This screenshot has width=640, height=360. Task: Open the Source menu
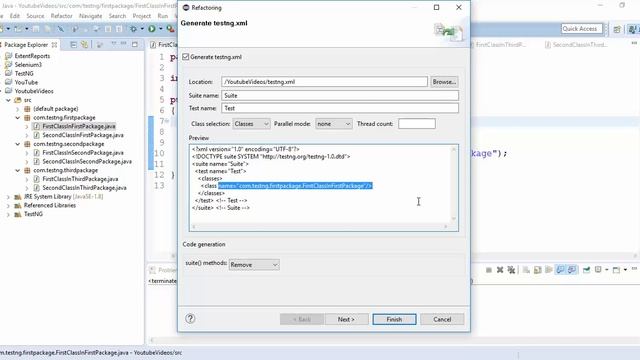click(x=35, y=16)
